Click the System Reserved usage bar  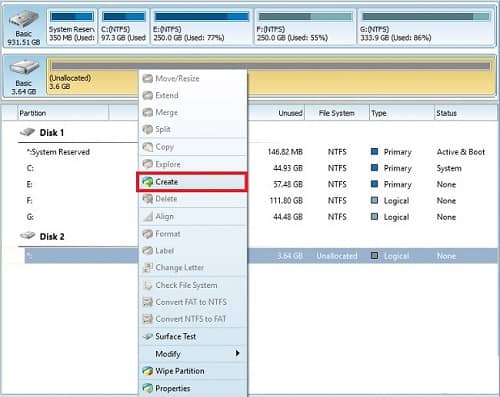pos(72,17)
